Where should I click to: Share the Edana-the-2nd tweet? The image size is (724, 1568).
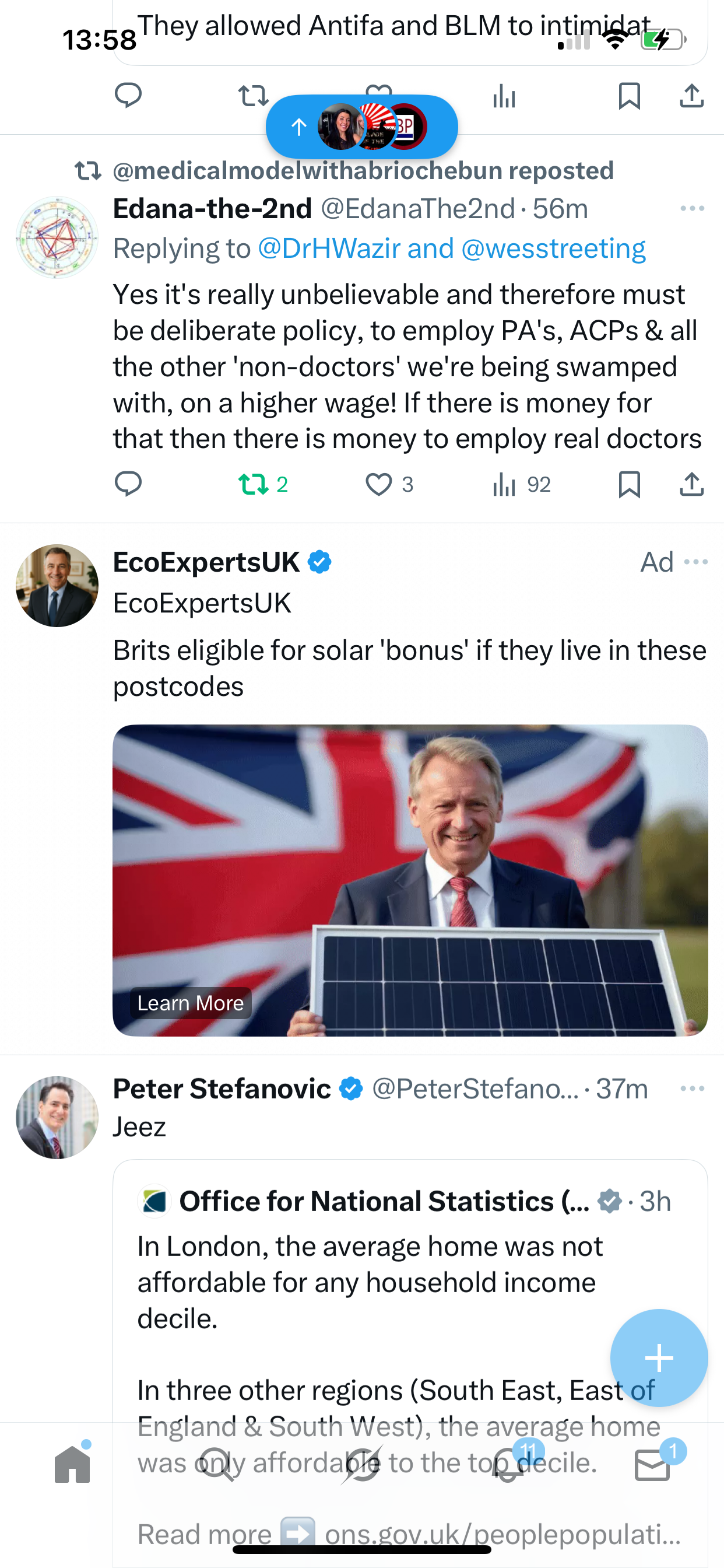click(x=692, y=485)
